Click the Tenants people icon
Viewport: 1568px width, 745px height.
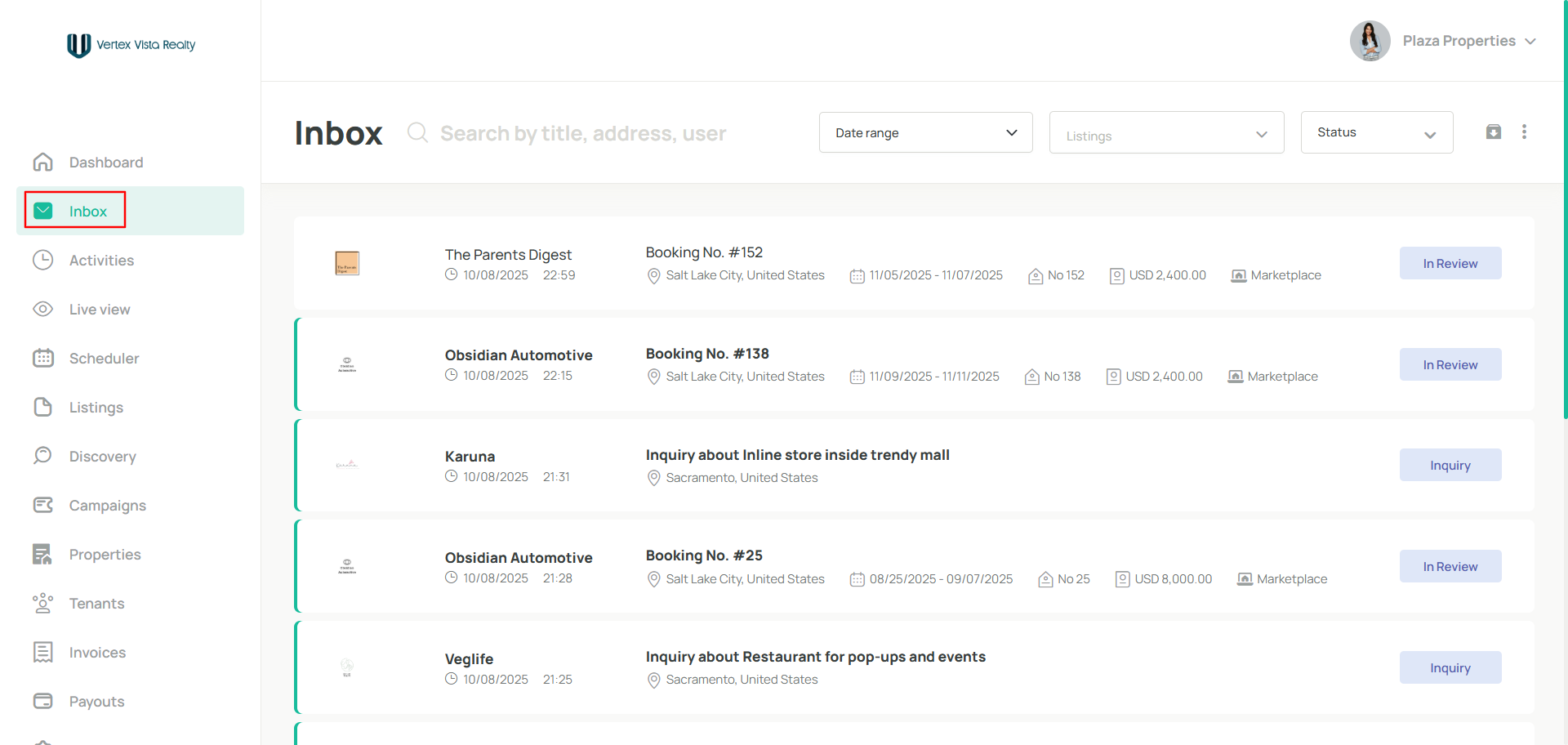coord(42,603)
